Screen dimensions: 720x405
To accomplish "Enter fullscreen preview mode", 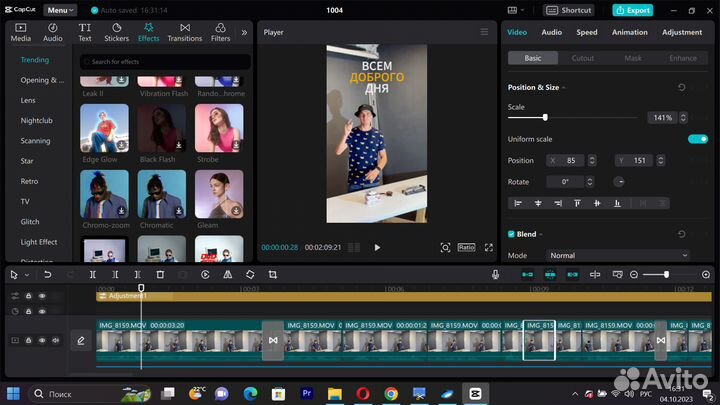I will point(489,248).
